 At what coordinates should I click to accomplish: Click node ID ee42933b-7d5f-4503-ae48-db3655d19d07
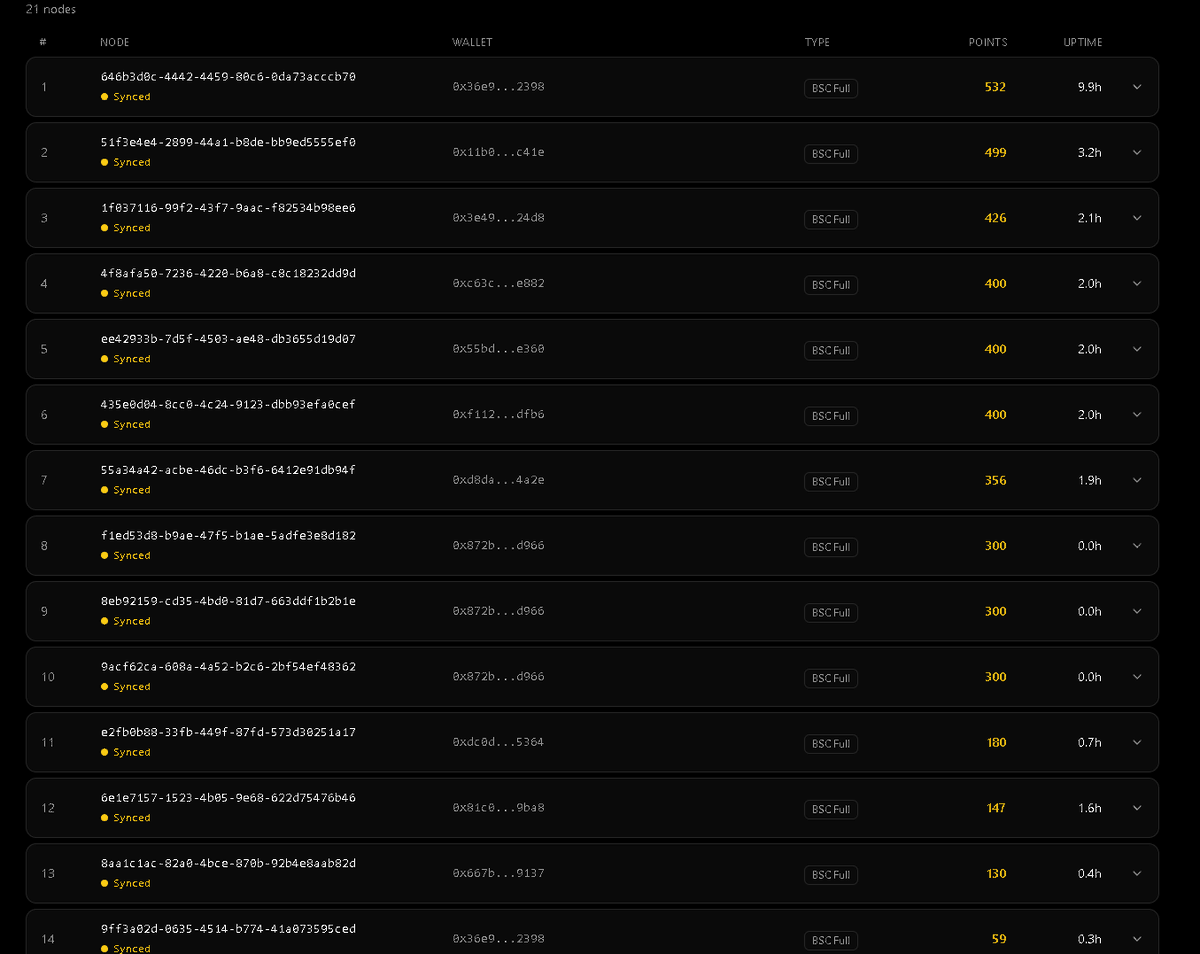tap(228, 339)
